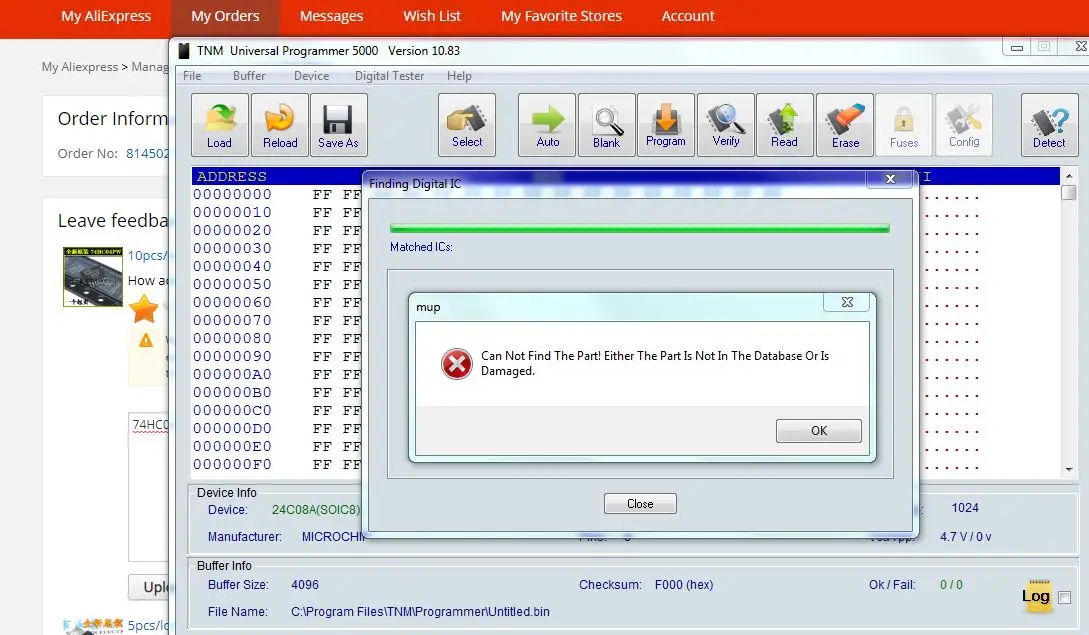The image size is (1089, 635).
Task: Click the Reload toolbar icon
Action: (279, 125)
